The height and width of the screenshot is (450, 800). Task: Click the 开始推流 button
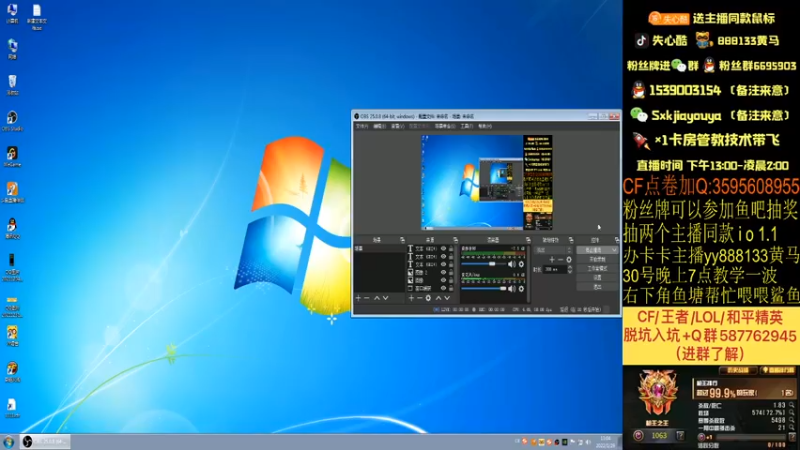tap(597, 250)
